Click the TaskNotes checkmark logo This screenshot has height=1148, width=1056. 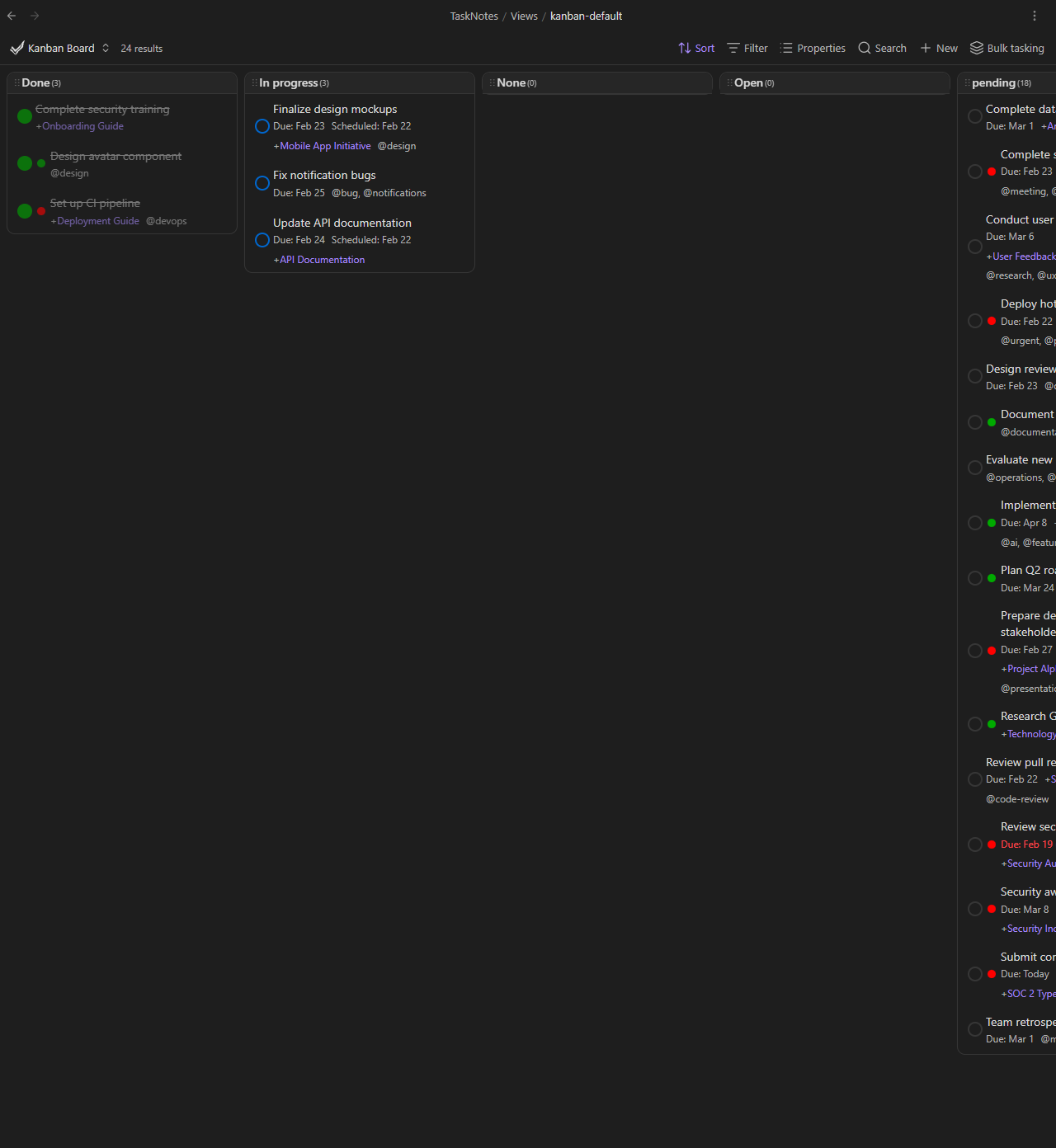click(16, 47)
